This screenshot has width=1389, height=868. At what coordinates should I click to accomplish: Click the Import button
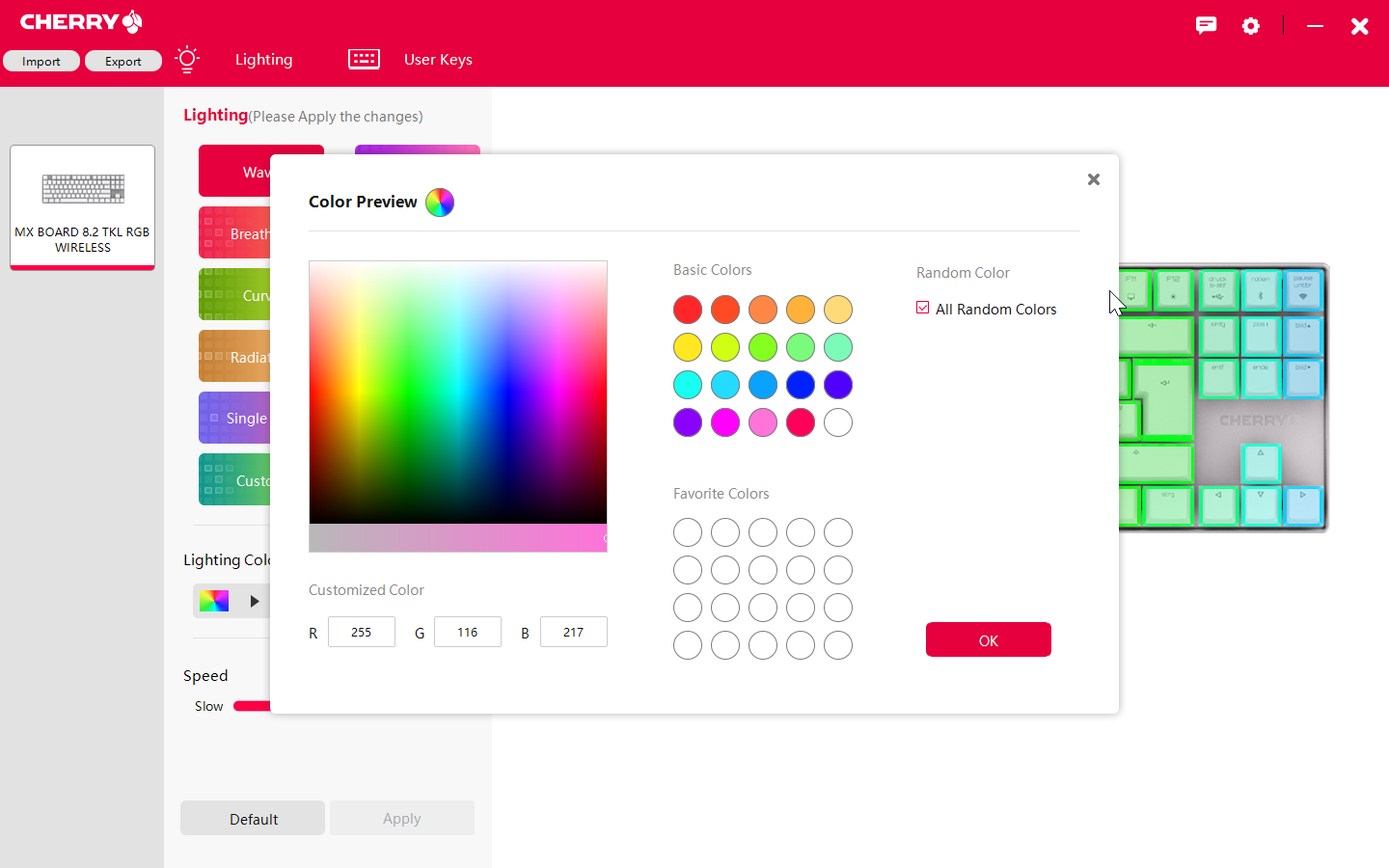41,62
